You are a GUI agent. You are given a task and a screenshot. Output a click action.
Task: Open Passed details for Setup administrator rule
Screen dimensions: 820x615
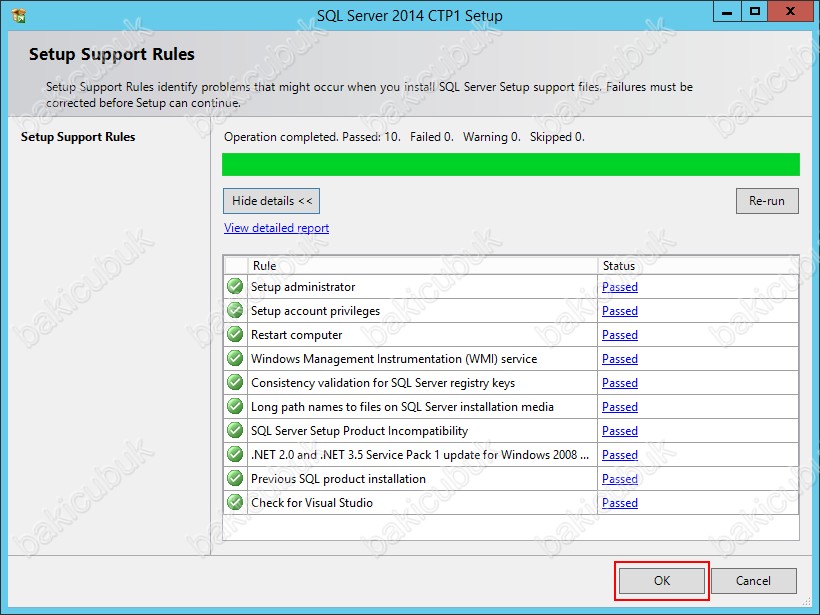coord(619,287)
